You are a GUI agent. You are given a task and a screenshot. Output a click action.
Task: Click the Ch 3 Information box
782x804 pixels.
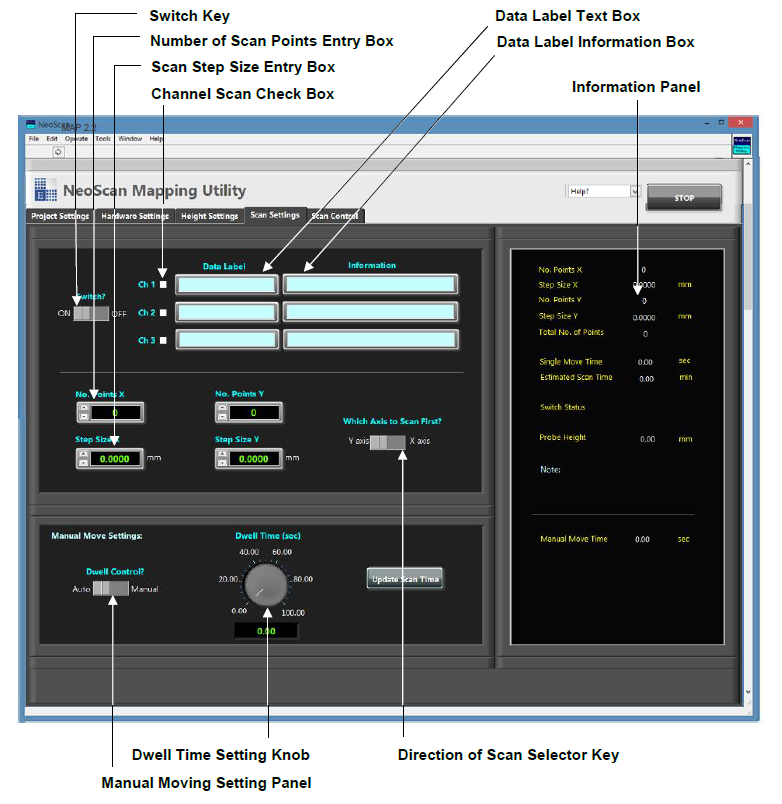click(x=370, y=339)
